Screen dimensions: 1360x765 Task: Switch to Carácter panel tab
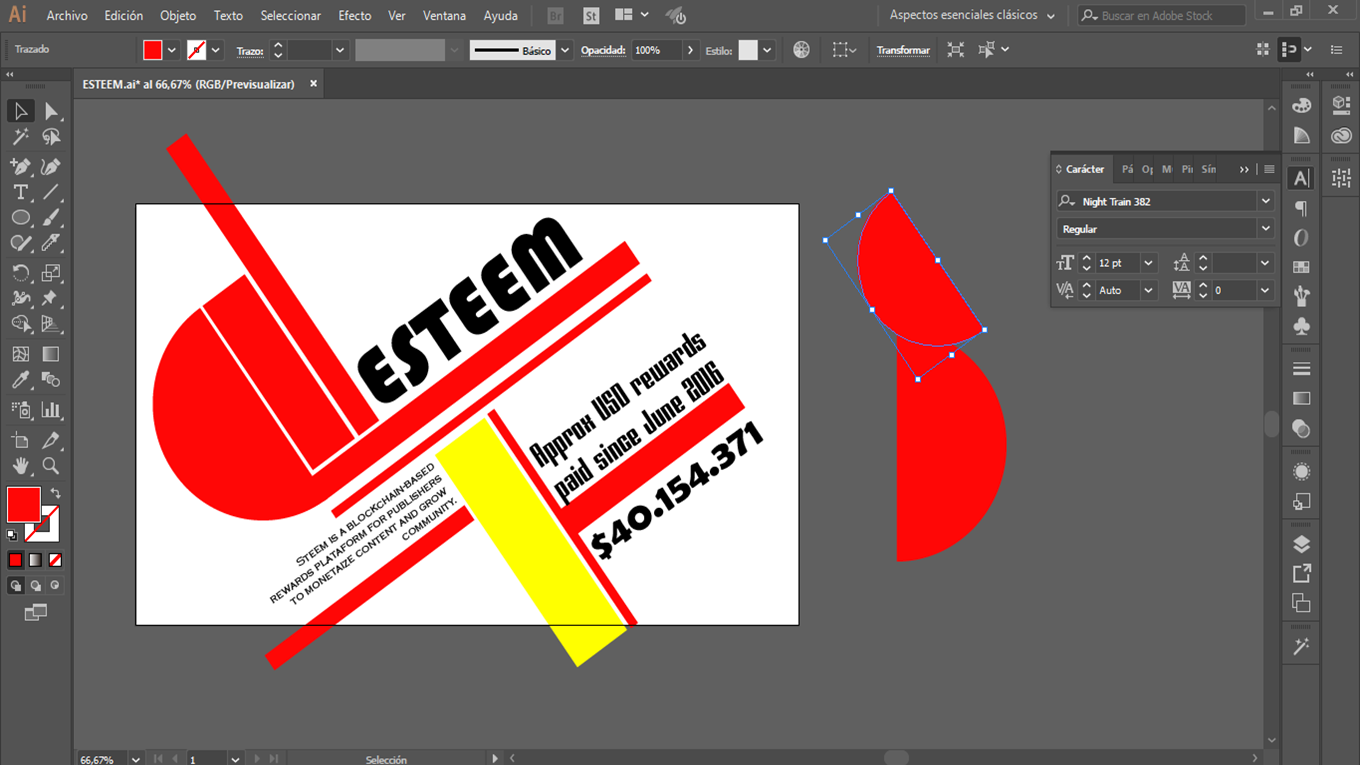point(1085,169)
